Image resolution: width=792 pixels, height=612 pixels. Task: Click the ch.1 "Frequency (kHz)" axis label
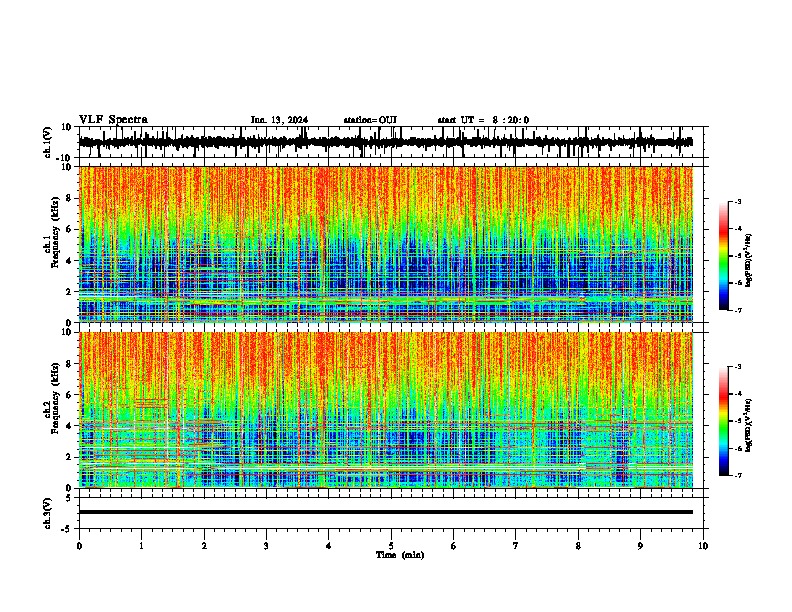click(x=54, y=232)
